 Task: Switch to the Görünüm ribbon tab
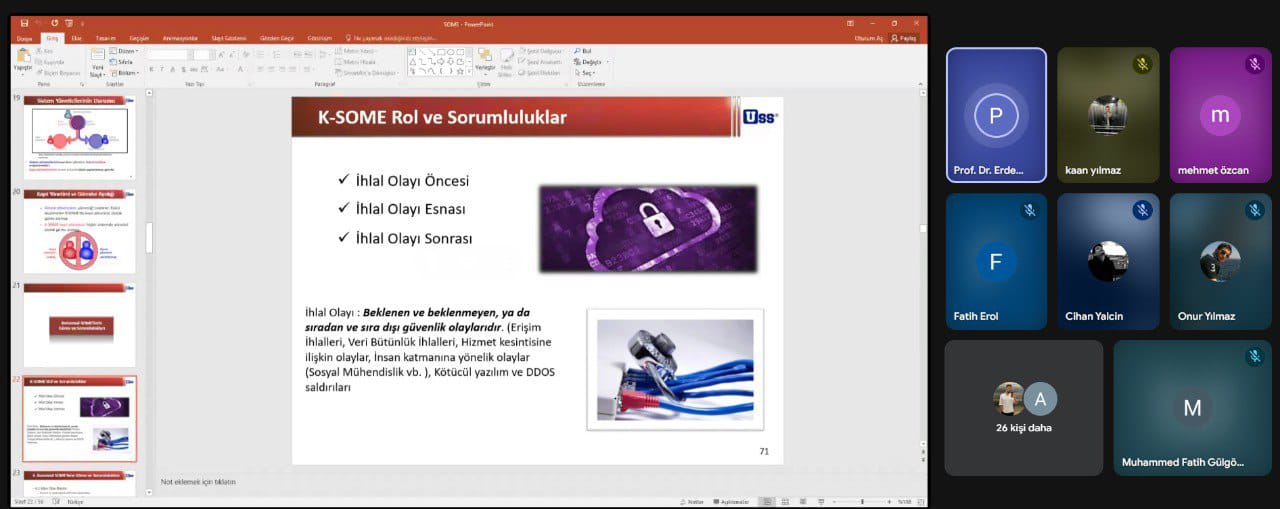320,38
